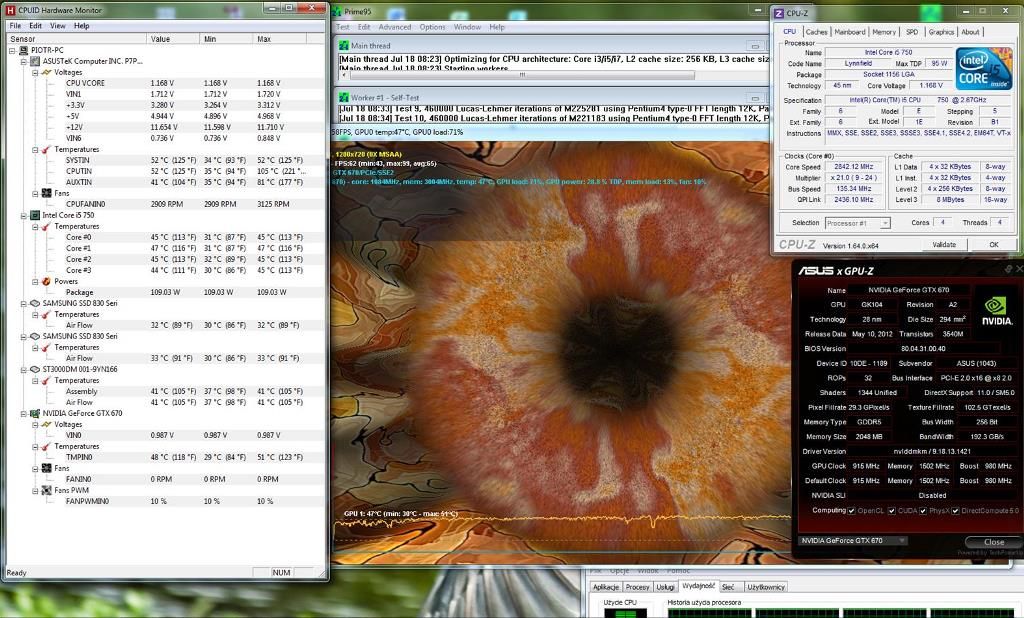Open Prime95 Advanced menu

(394, 27)
